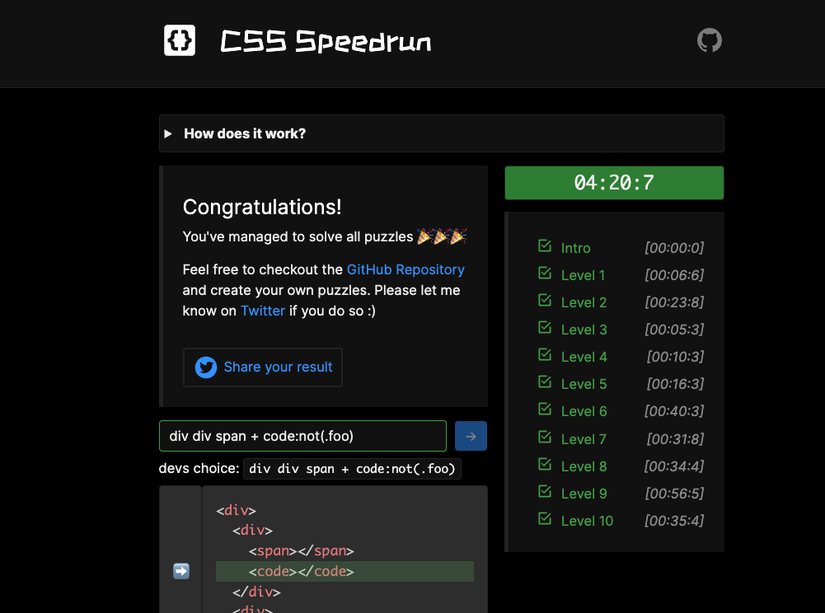Open the GitHub Repository link
The image size is (825, 613).
click(x=405, y=269)
